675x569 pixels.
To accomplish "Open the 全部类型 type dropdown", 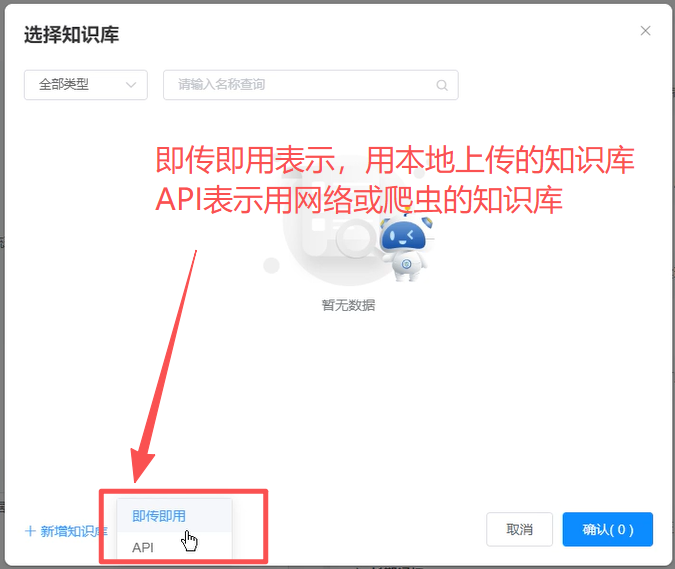I will click(86, 85).
